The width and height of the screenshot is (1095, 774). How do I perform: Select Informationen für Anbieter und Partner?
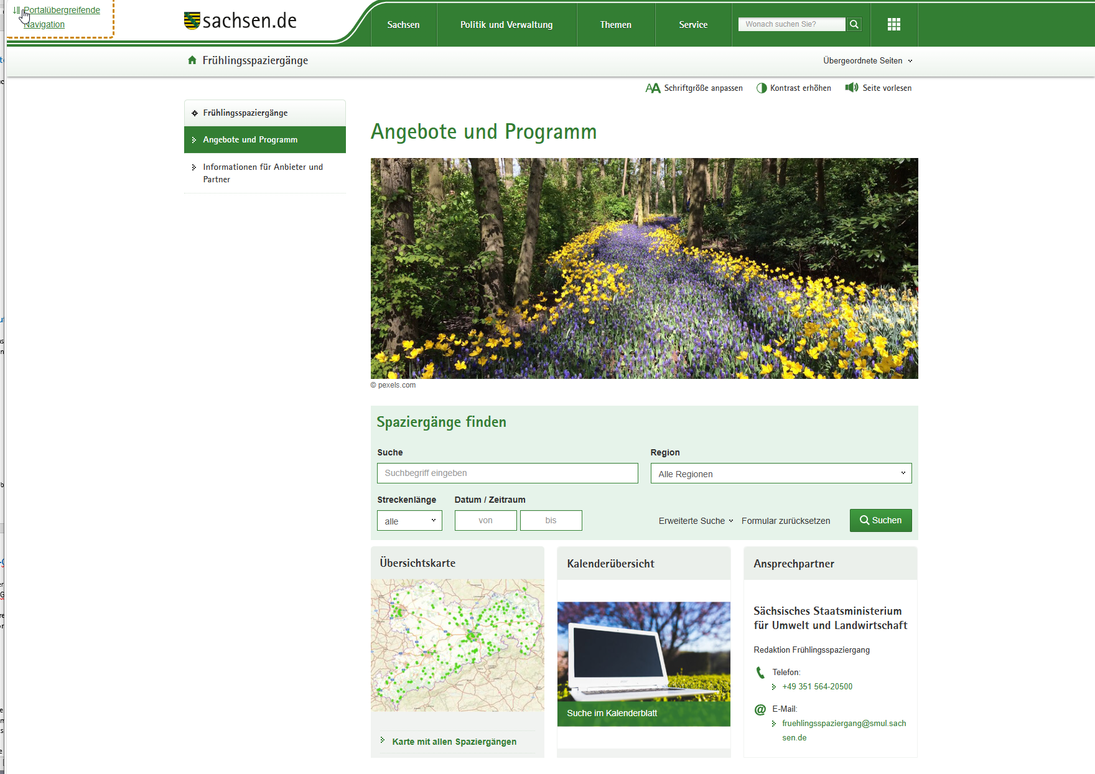tap(262, 173)
